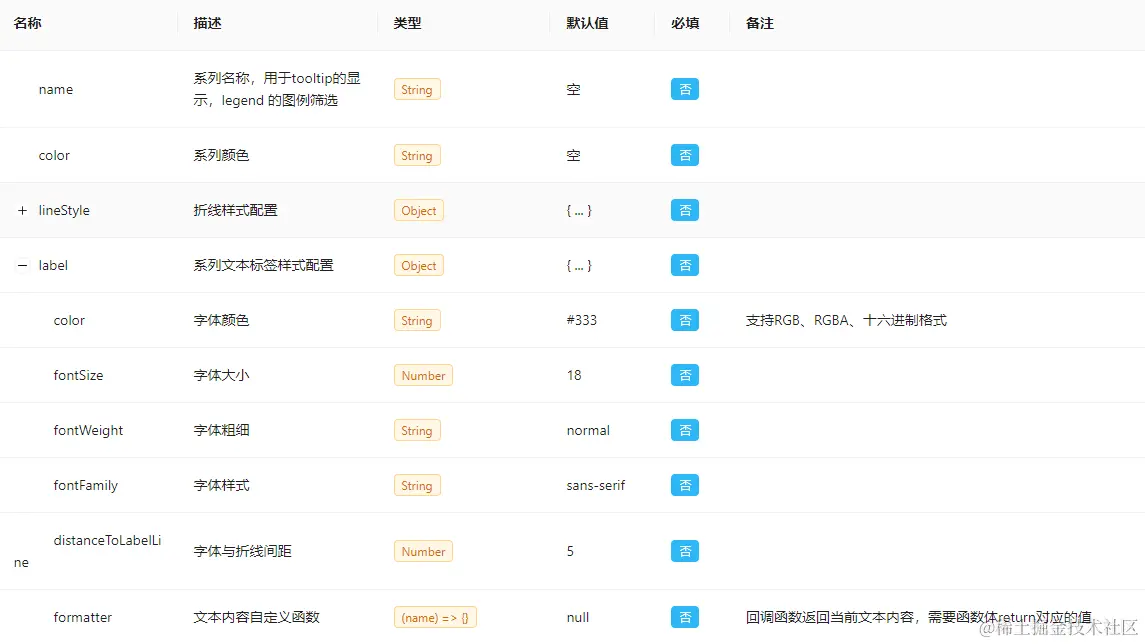Click the 备注 column header

759,23
